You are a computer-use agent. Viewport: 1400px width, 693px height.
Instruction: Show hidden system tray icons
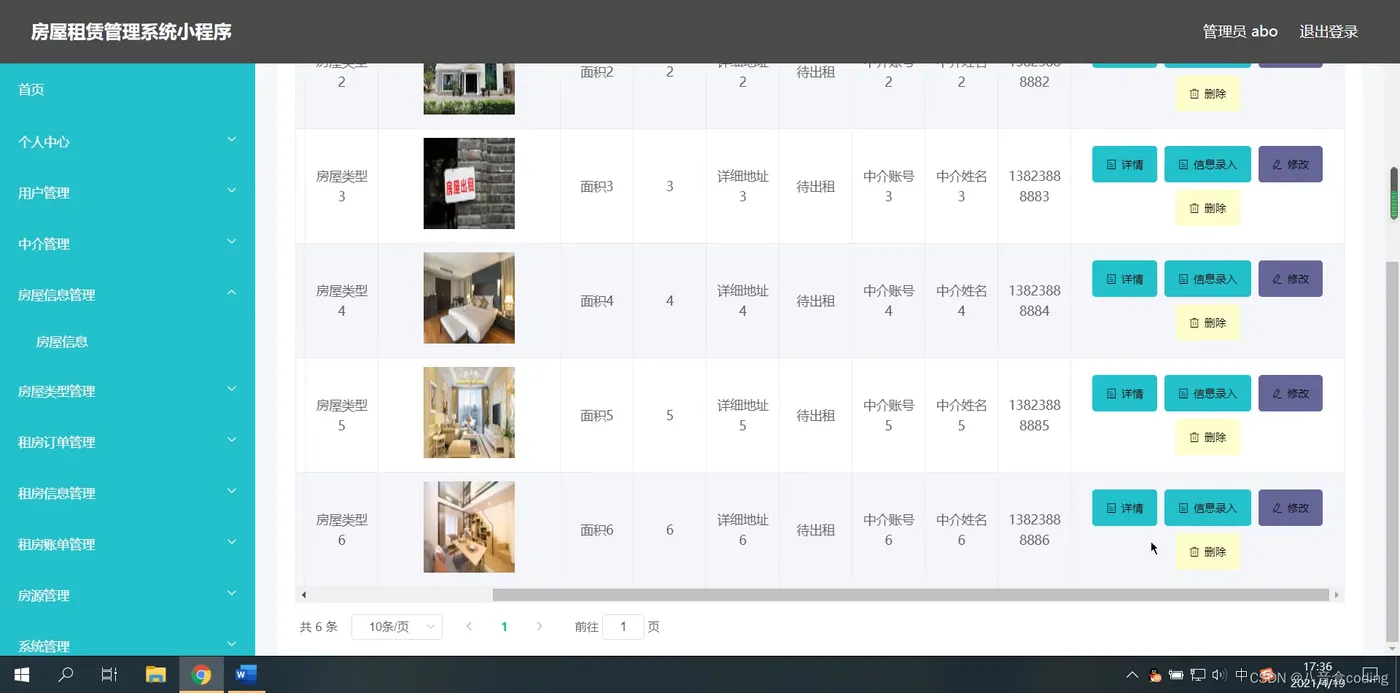pyautogui.click(x=1132, y=675)
